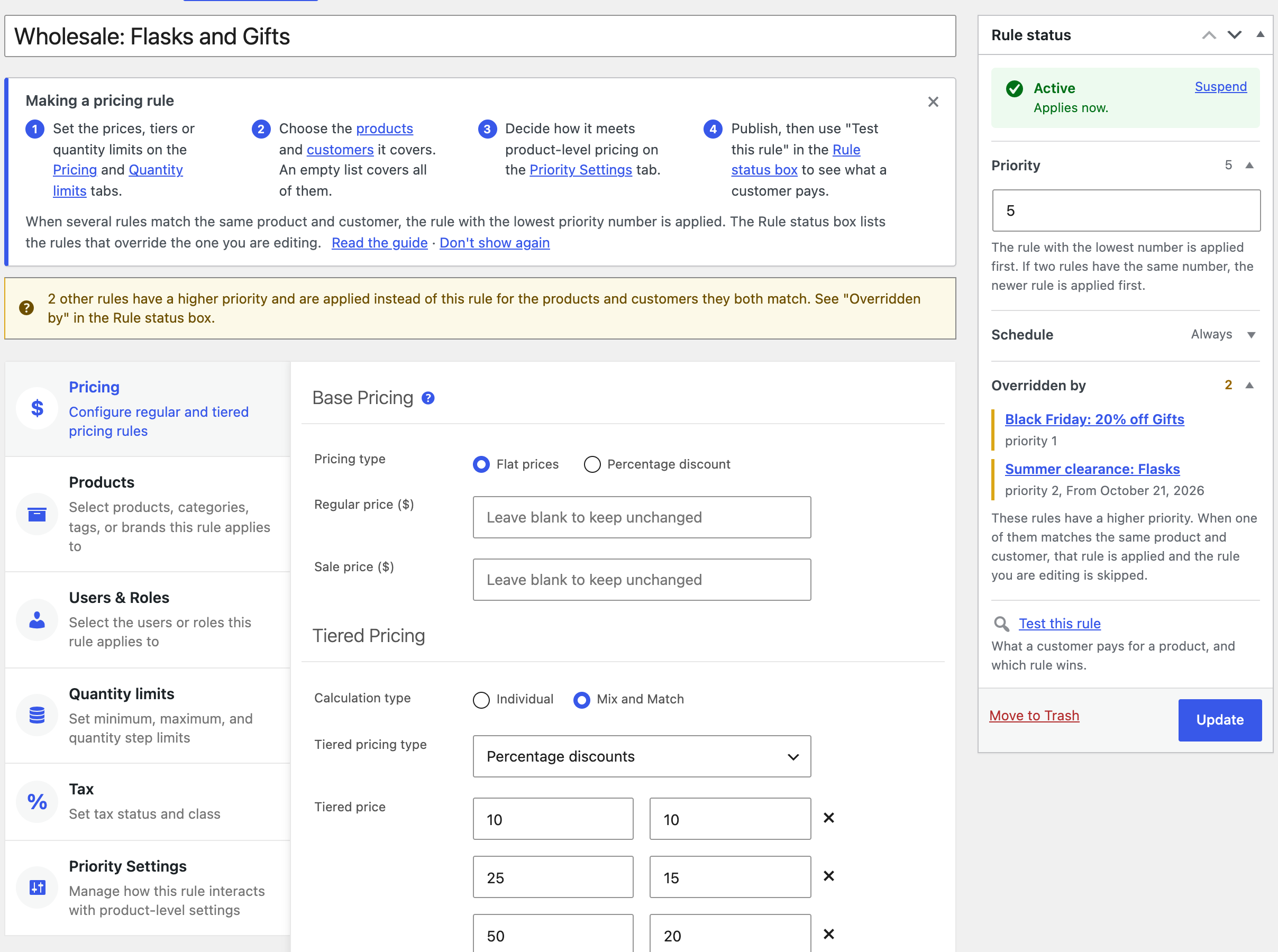This screenshot has height=952, width=1278.
Task: Click Move to Trash link
Action: coord(1034,715)
